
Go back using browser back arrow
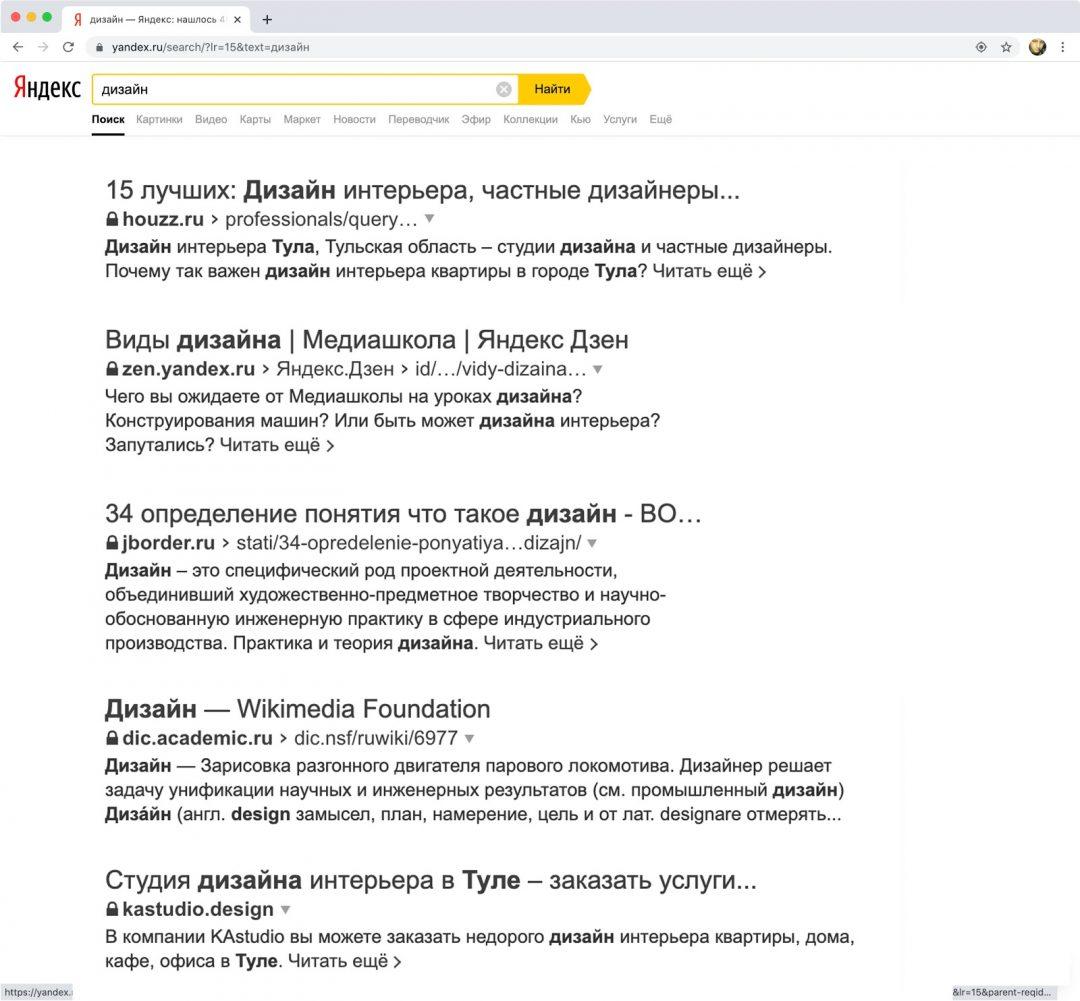click(x=18, y=47)
